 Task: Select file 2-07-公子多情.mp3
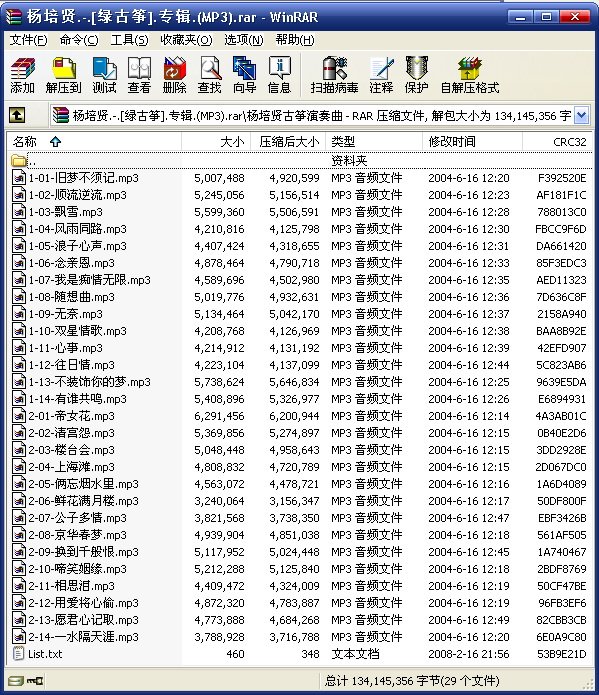click(x=78, y=518)
